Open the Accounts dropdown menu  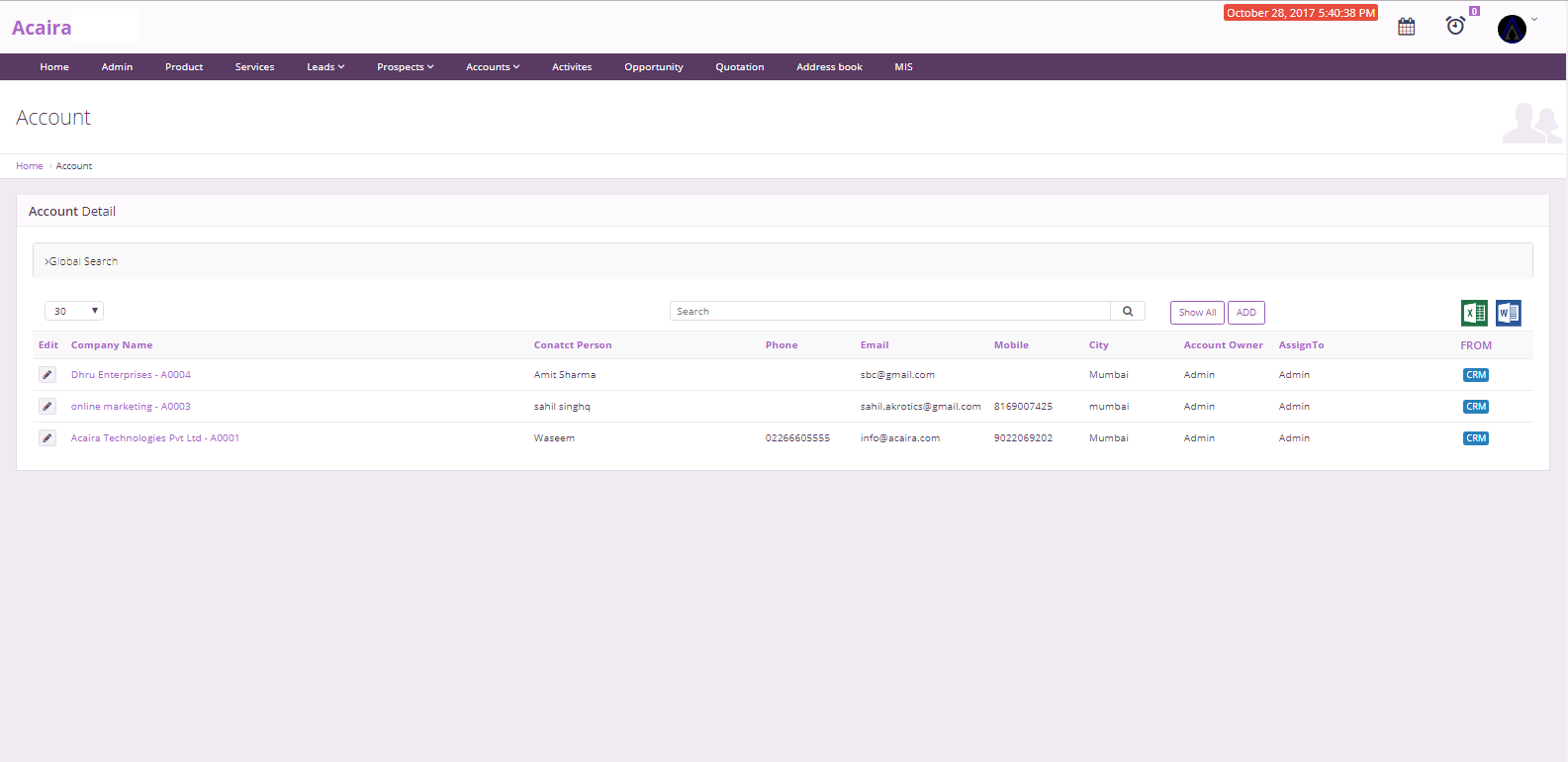492,67
